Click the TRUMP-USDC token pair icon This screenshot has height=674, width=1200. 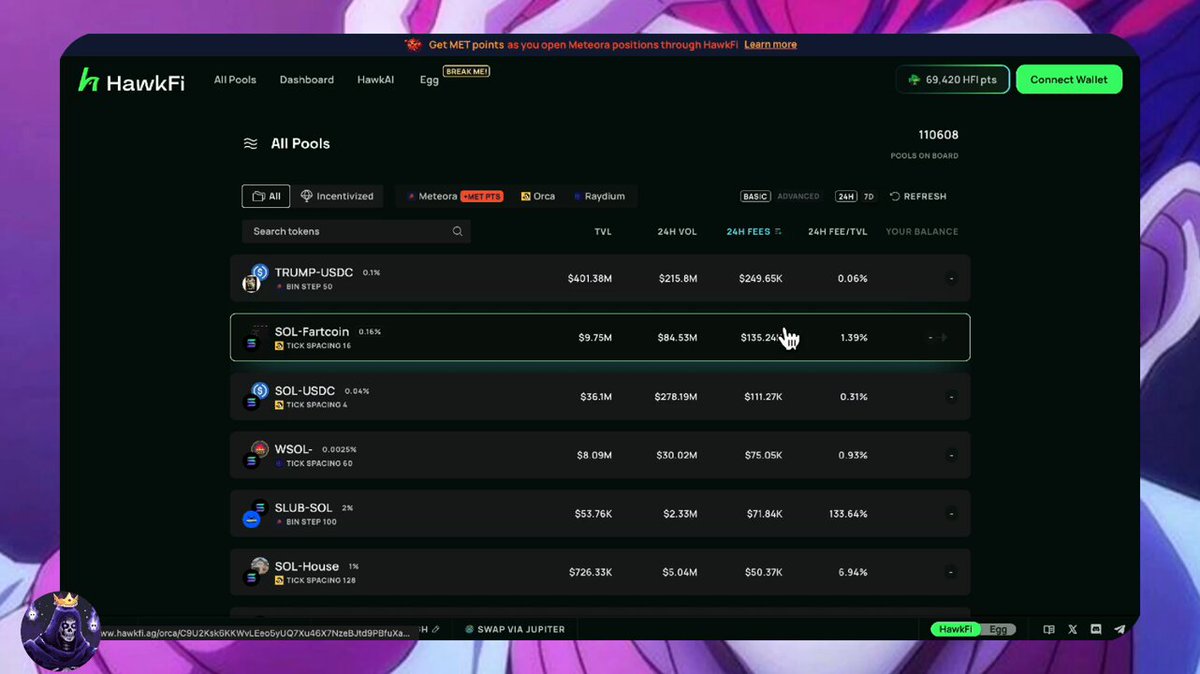254,278
